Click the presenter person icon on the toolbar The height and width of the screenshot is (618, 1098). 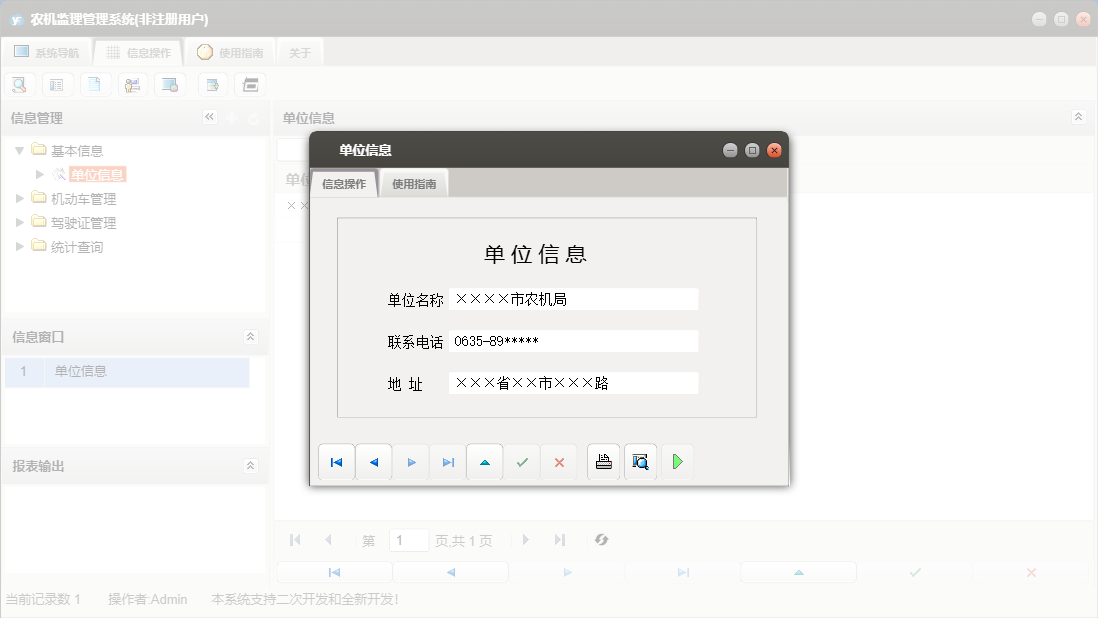[x=132, y=84]
